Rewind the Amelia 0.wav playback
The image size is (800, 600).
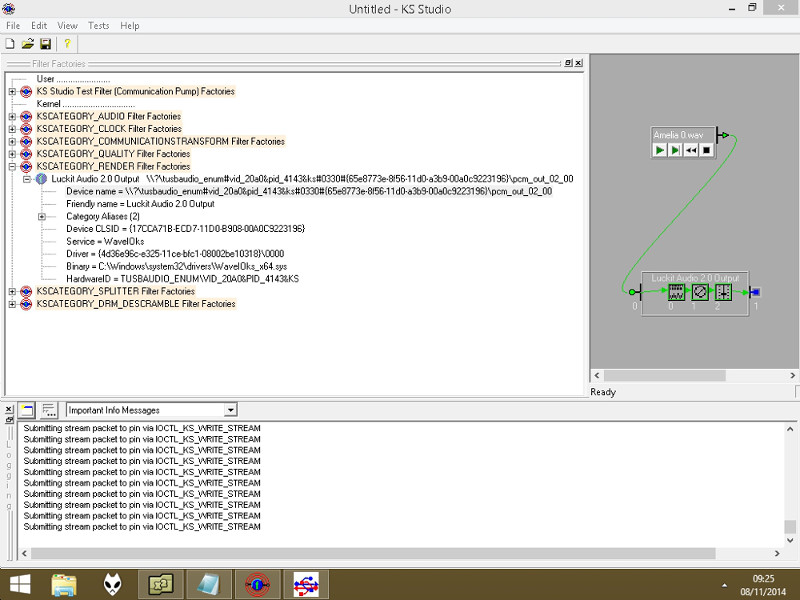point(691,150)
